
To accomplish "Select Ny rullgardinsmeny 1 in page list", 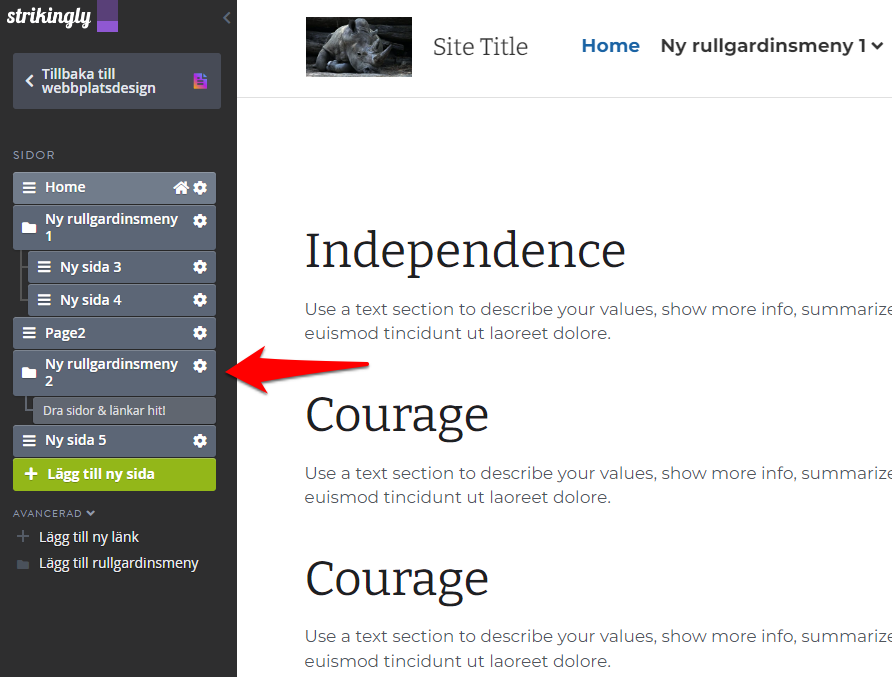I will [114, 228].
